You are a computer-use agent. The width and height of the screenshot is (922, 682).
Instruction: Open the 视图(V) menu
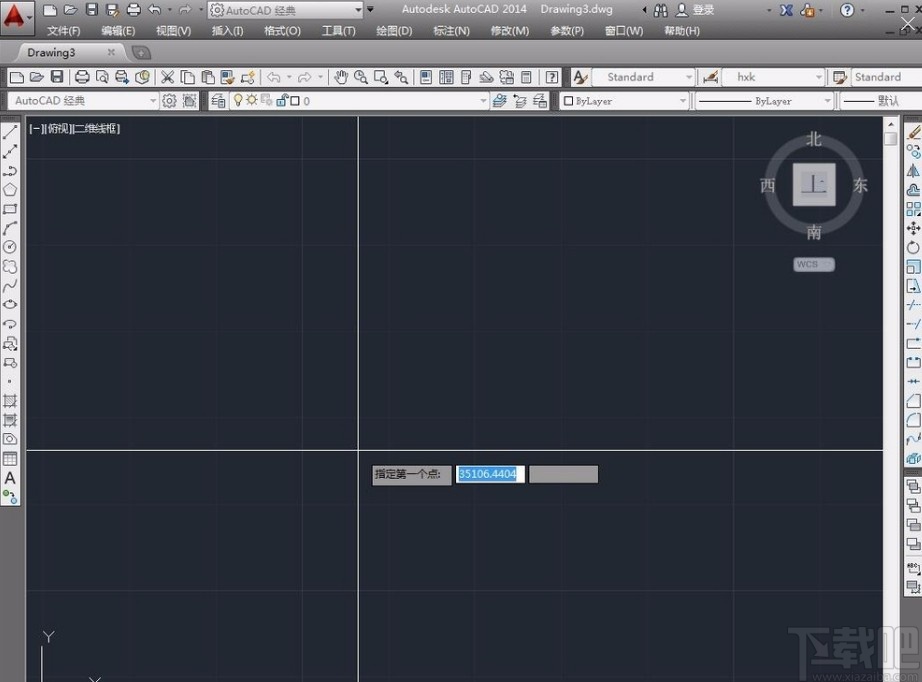tap(173, 31)
